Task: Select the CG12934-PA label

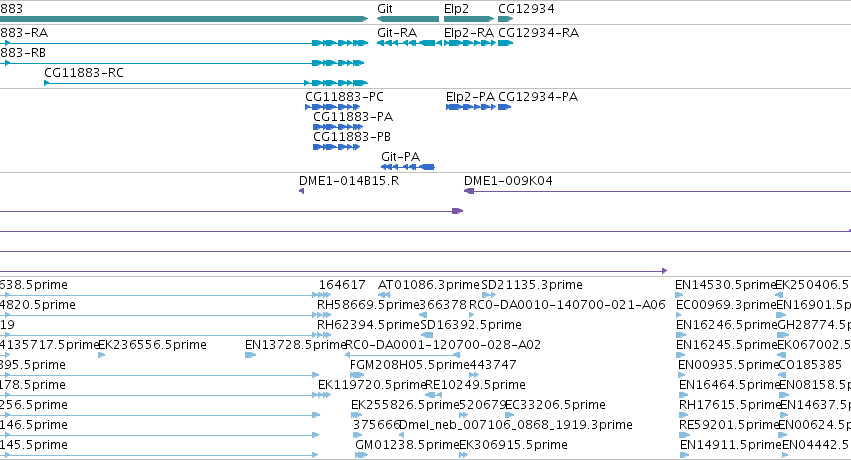Action: click(538, 97)
